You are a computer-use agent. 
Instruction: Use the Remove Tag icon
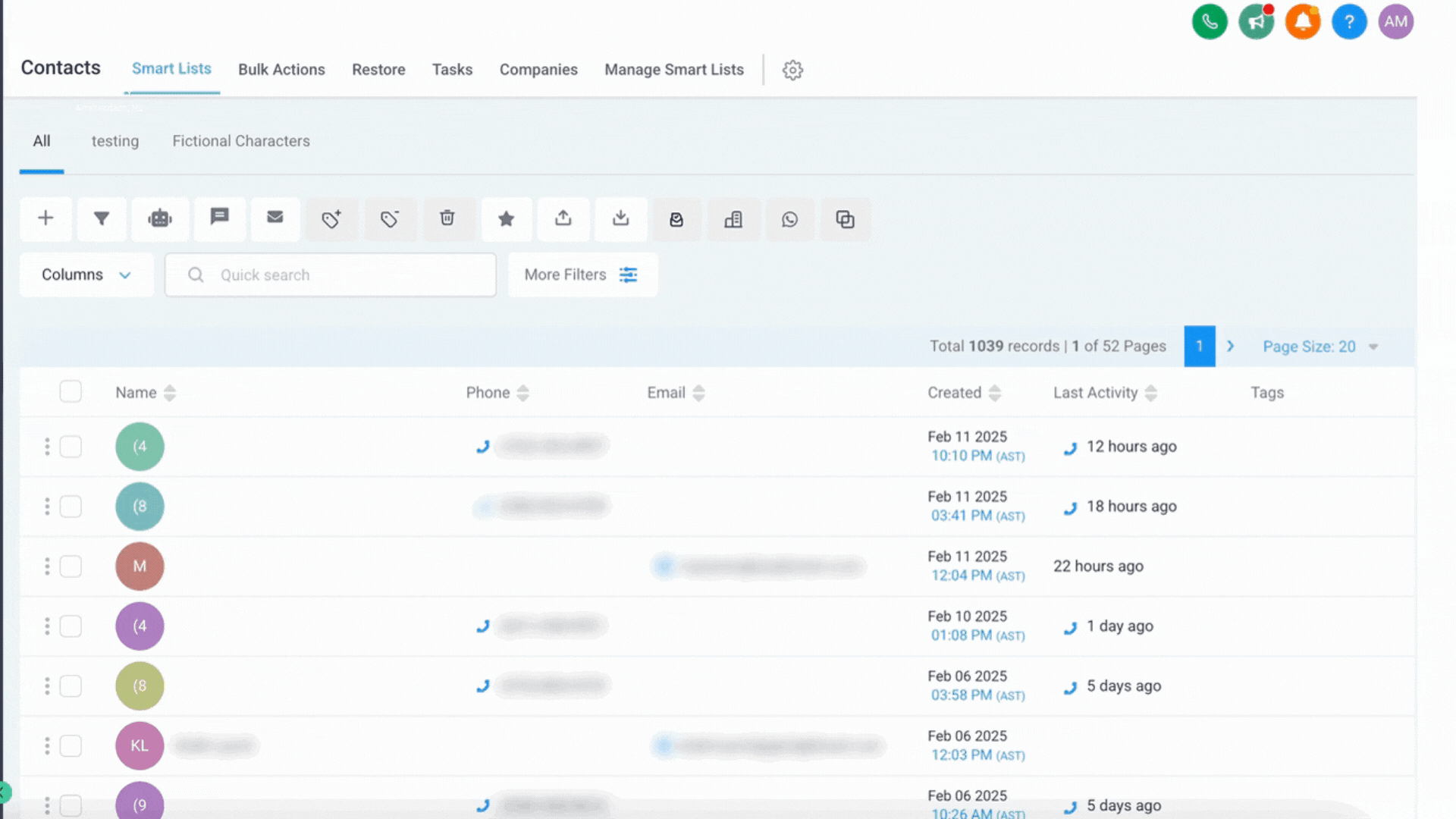(x=390, y=219)
